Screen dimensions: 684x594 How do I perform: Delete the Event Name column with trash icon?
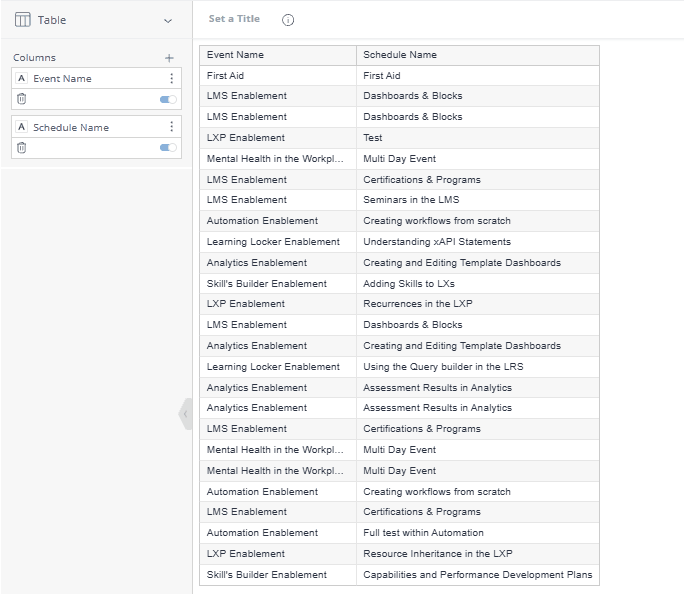[22, 99]
